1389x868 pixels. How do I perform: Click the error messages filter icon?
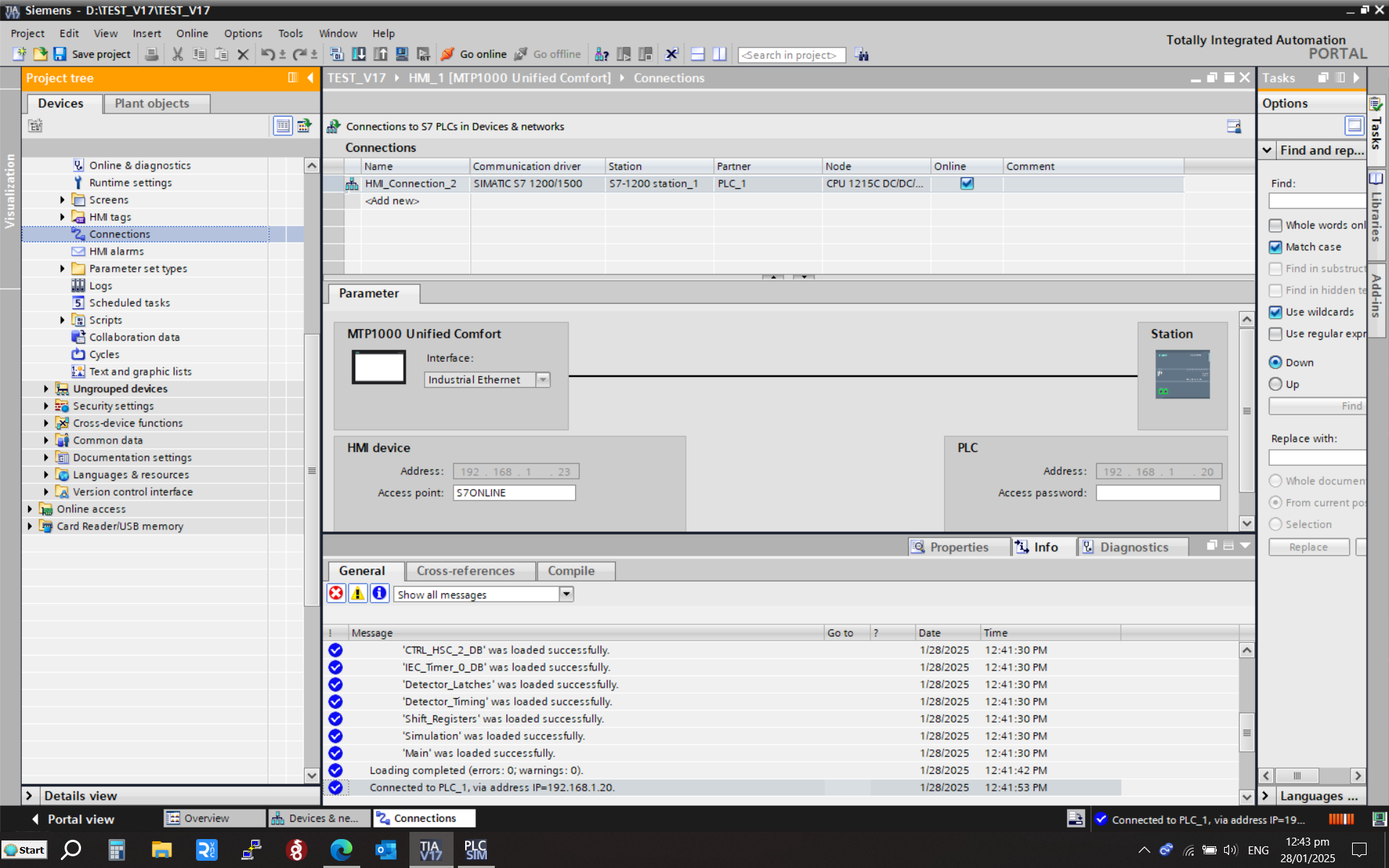click(x=336, y=594)
